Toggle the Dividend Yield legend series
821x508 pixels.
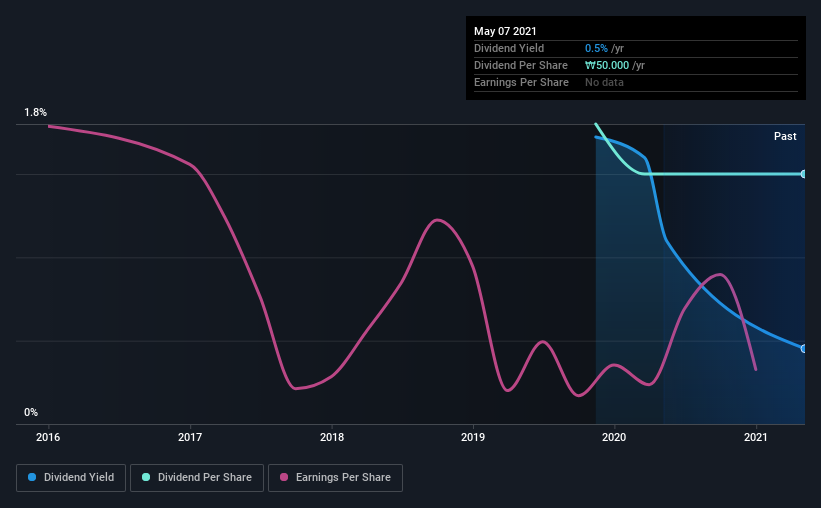[71, 478]
